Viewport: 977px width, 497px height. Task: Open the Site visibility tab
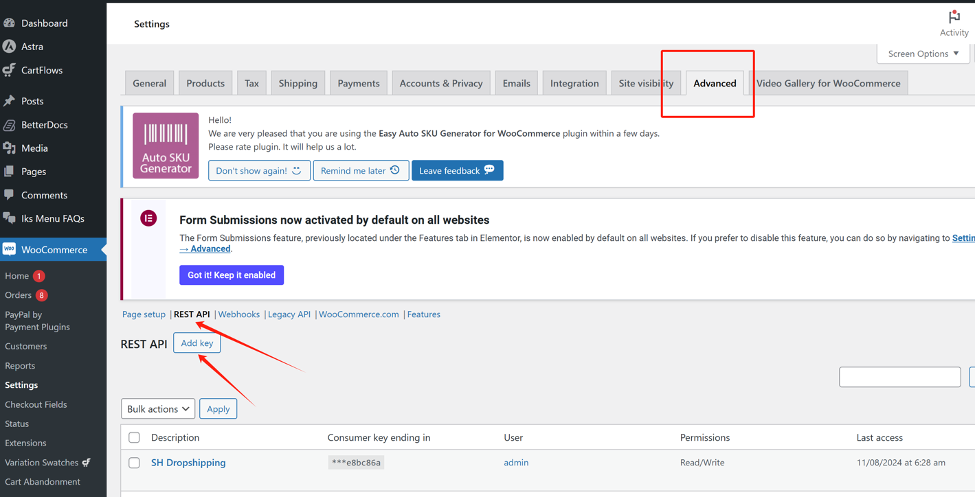[x=646, y=83]
